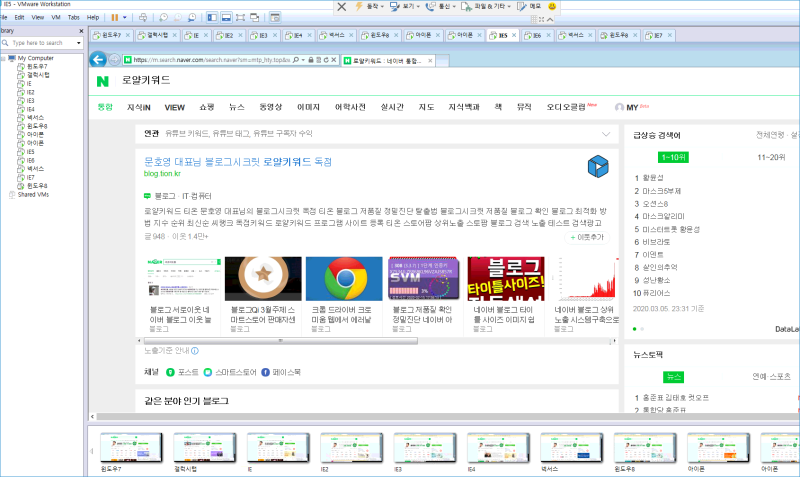Expand the 연관 related keywords chevron
The image size is (800, 477).
coord(606,134)
